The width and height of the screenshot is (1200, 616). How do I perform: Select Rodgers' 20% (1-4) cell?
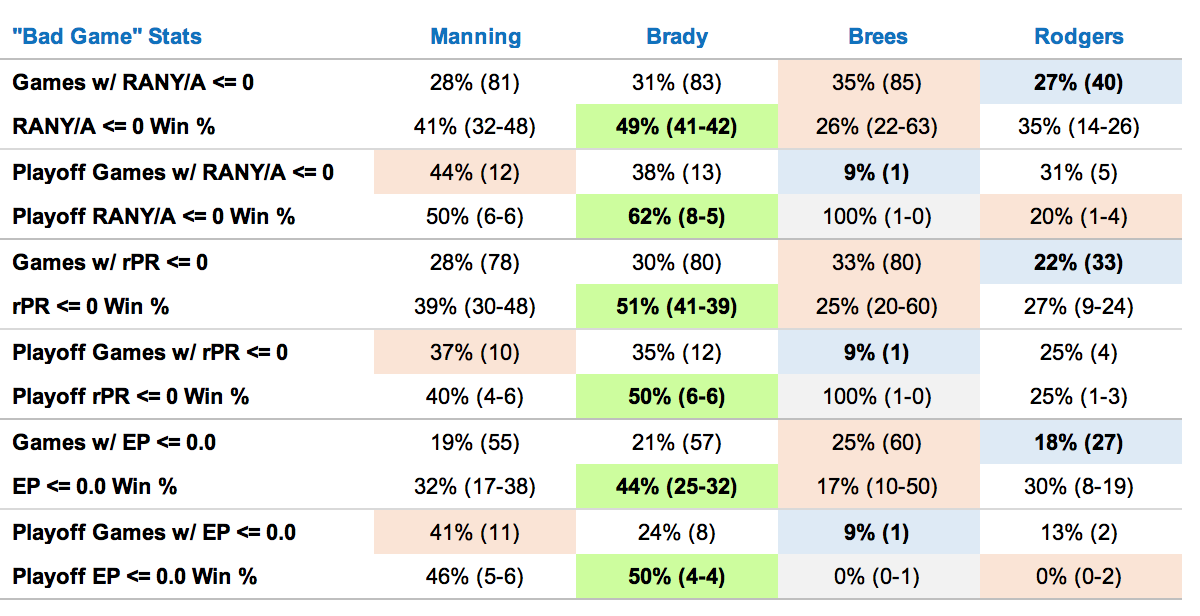pos(1079,216)
